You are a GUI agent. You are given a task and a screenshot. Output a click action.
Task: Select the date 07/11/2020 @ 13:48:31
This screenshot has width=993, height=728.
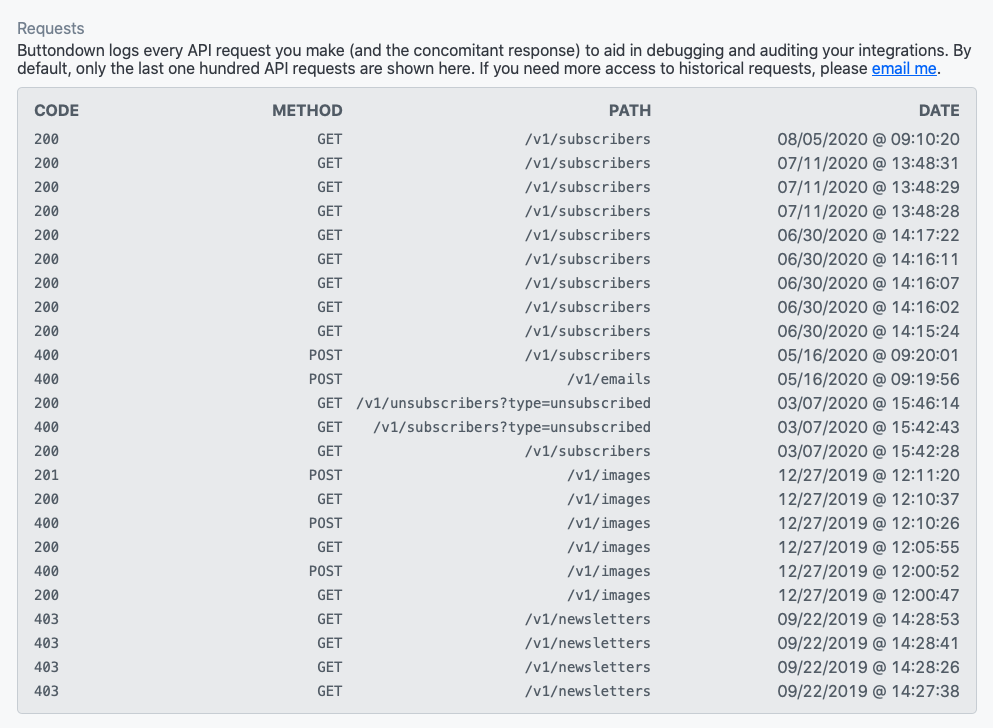tap(868, 163)
